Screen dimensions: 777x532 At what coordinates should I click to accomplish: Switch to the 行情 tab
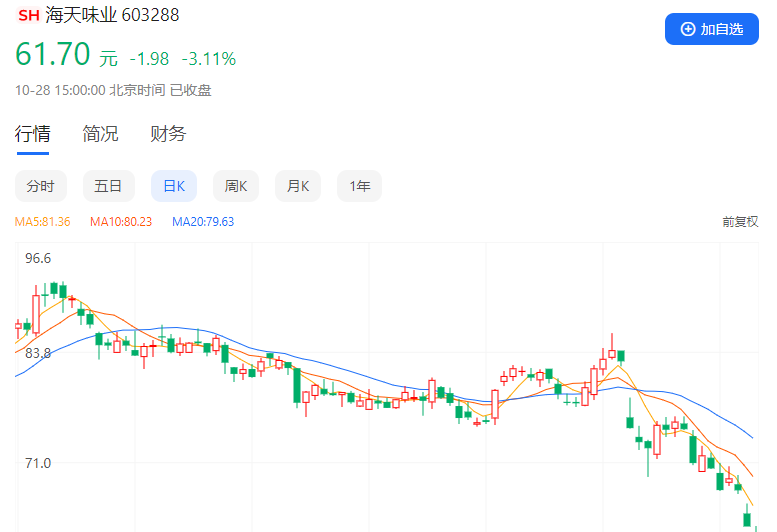point(33,134)
